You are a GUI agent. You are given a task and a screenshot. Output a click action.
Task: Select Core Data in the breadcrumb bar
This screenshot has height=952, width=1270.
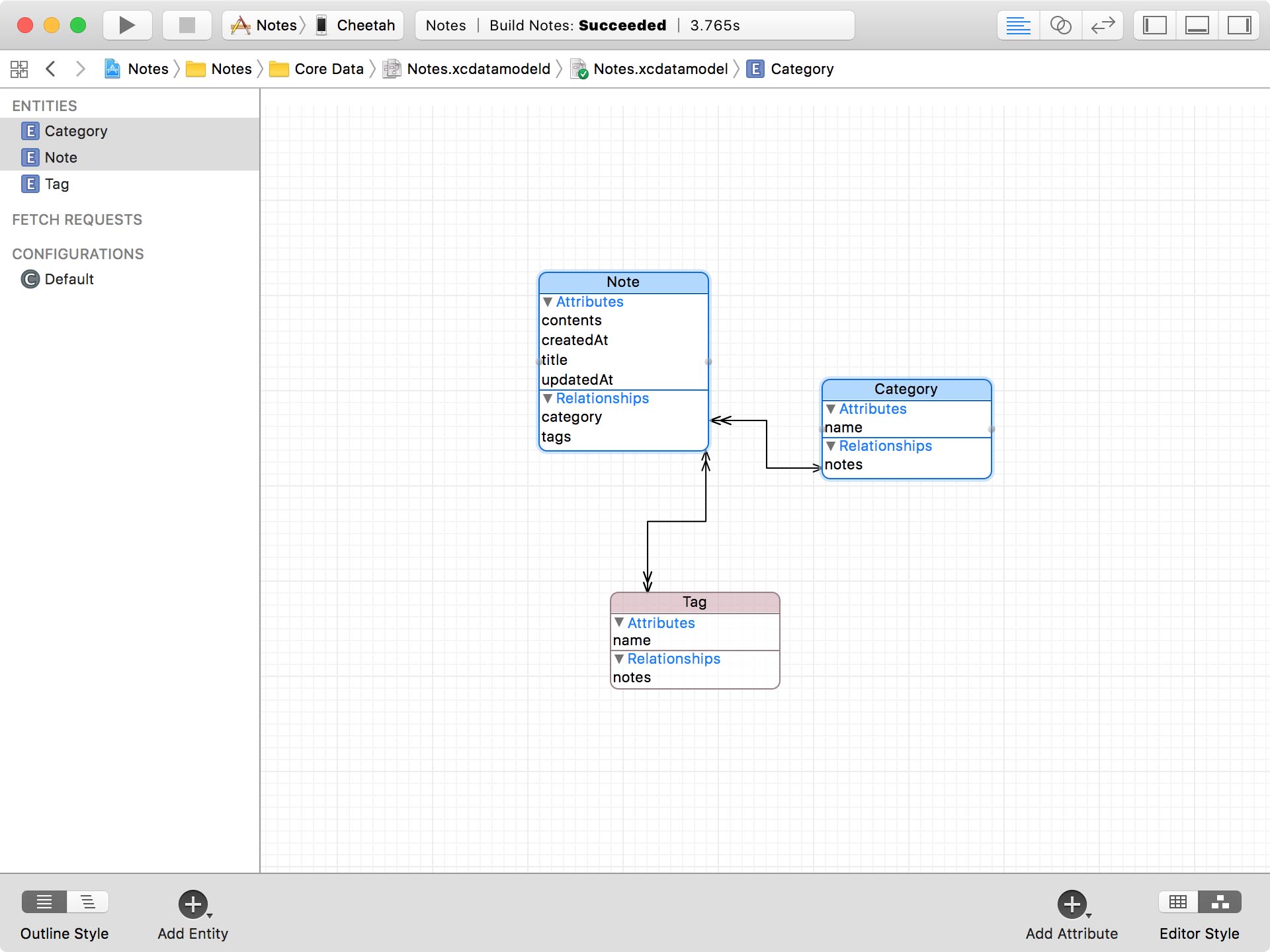click(x=328, y=68)
